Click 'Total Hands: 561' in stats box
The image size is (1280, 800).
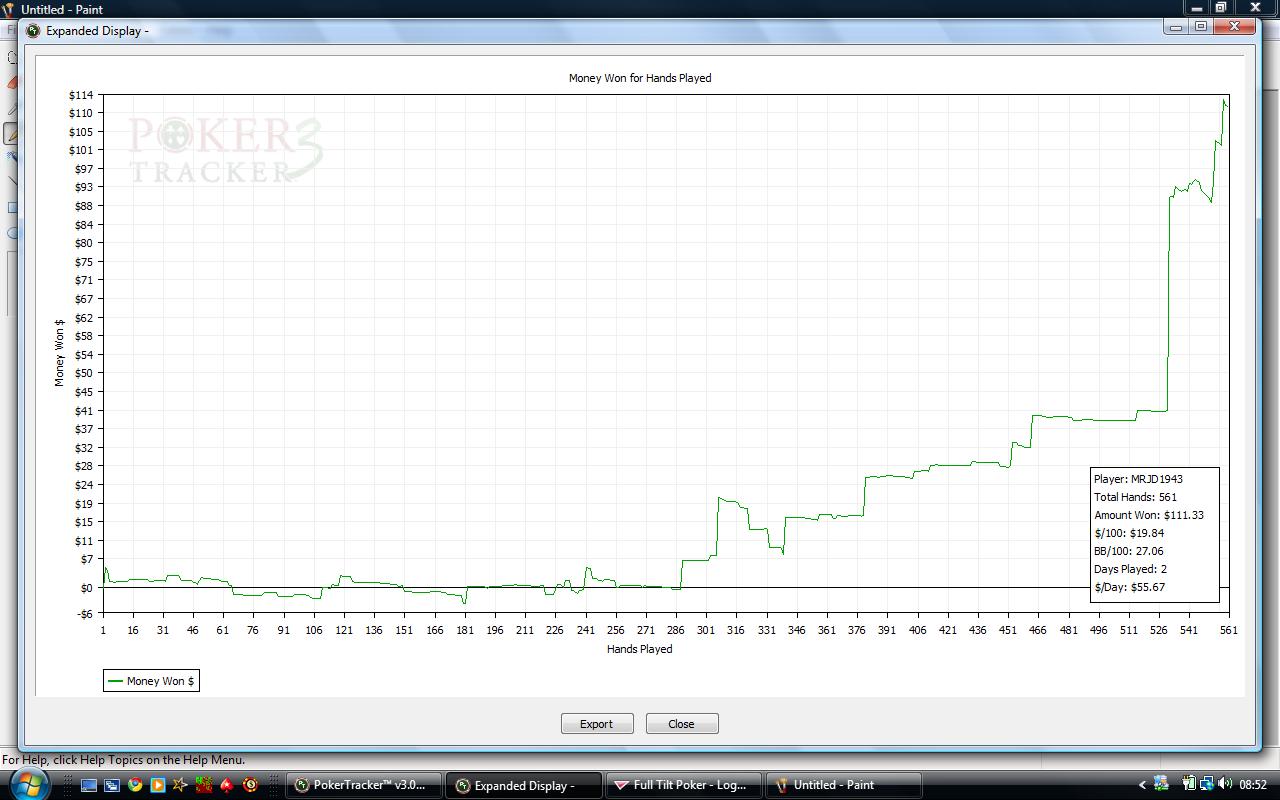pyautogui.click(x=1135, y=497)
